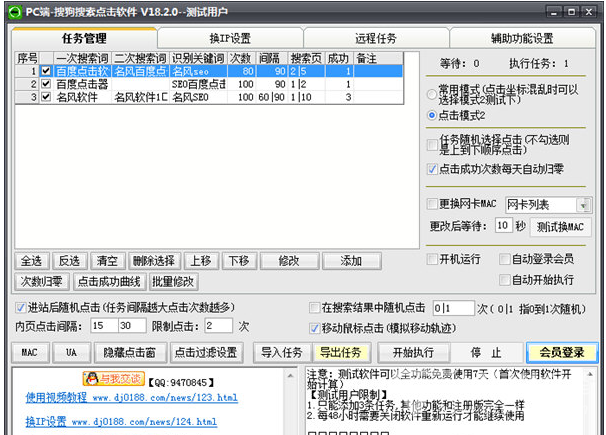
Task: Select the task cell 百度点击器
Action: point(82,84)
